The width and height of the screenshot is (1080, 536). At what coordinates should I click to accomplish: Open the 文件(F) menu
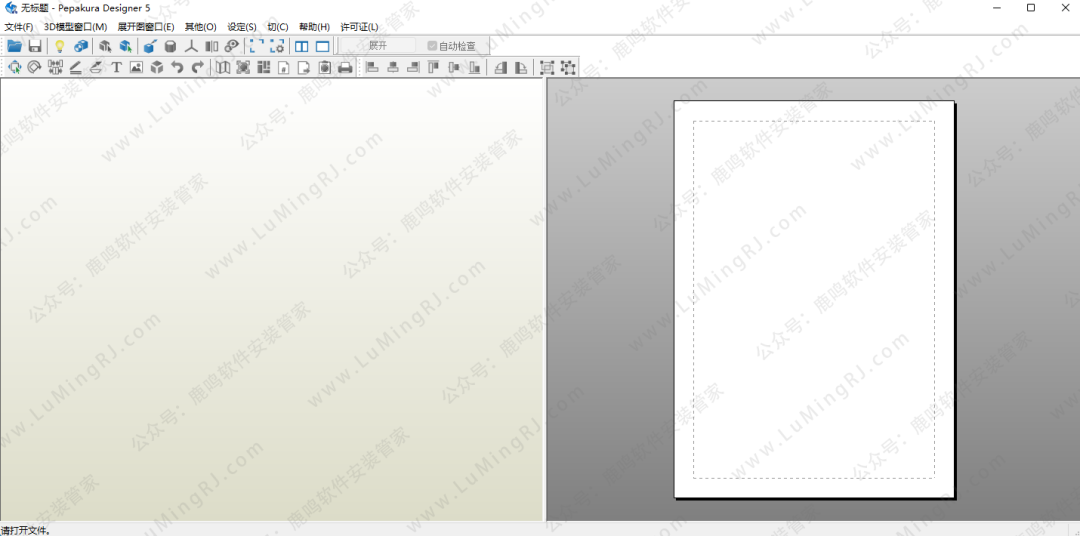[19, 27]
